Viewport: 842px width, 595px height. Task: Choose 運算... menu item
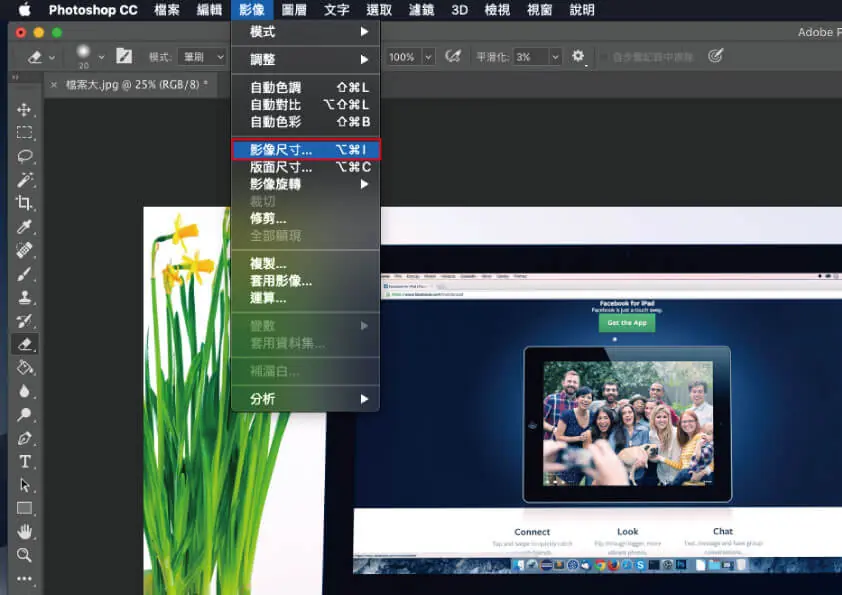[306, 298]
